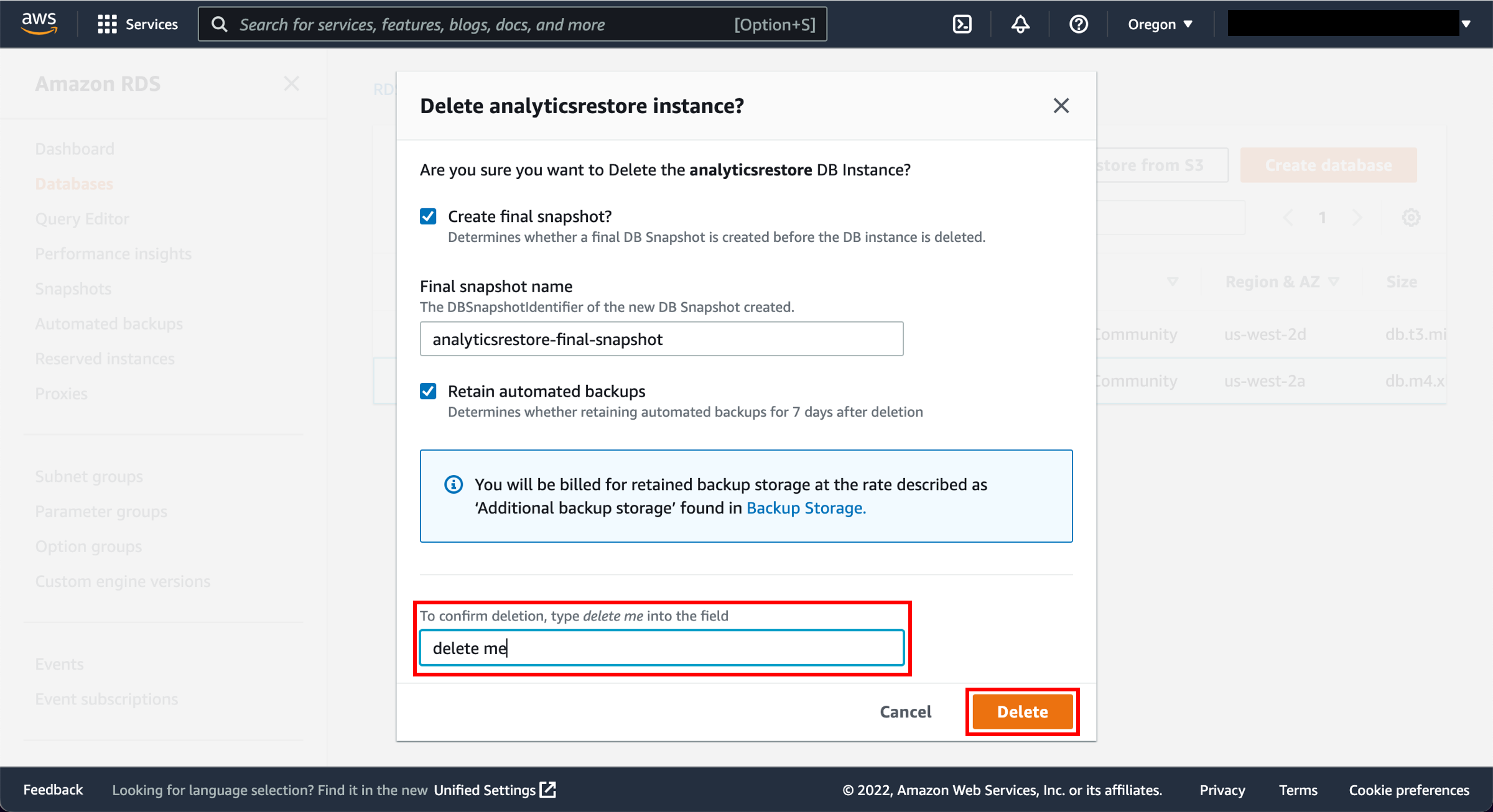Cancel the deletion dialog

pyautogui.click(x=905, y=712)
